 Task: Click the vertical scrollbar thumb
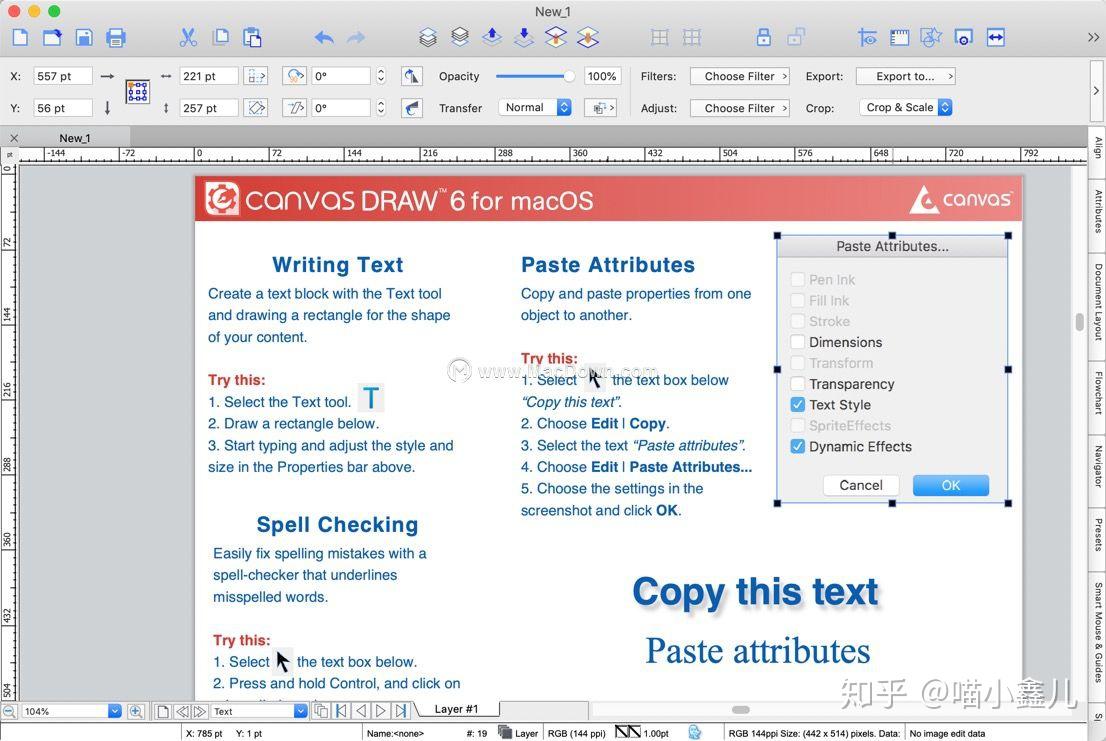click(1080, 322)
